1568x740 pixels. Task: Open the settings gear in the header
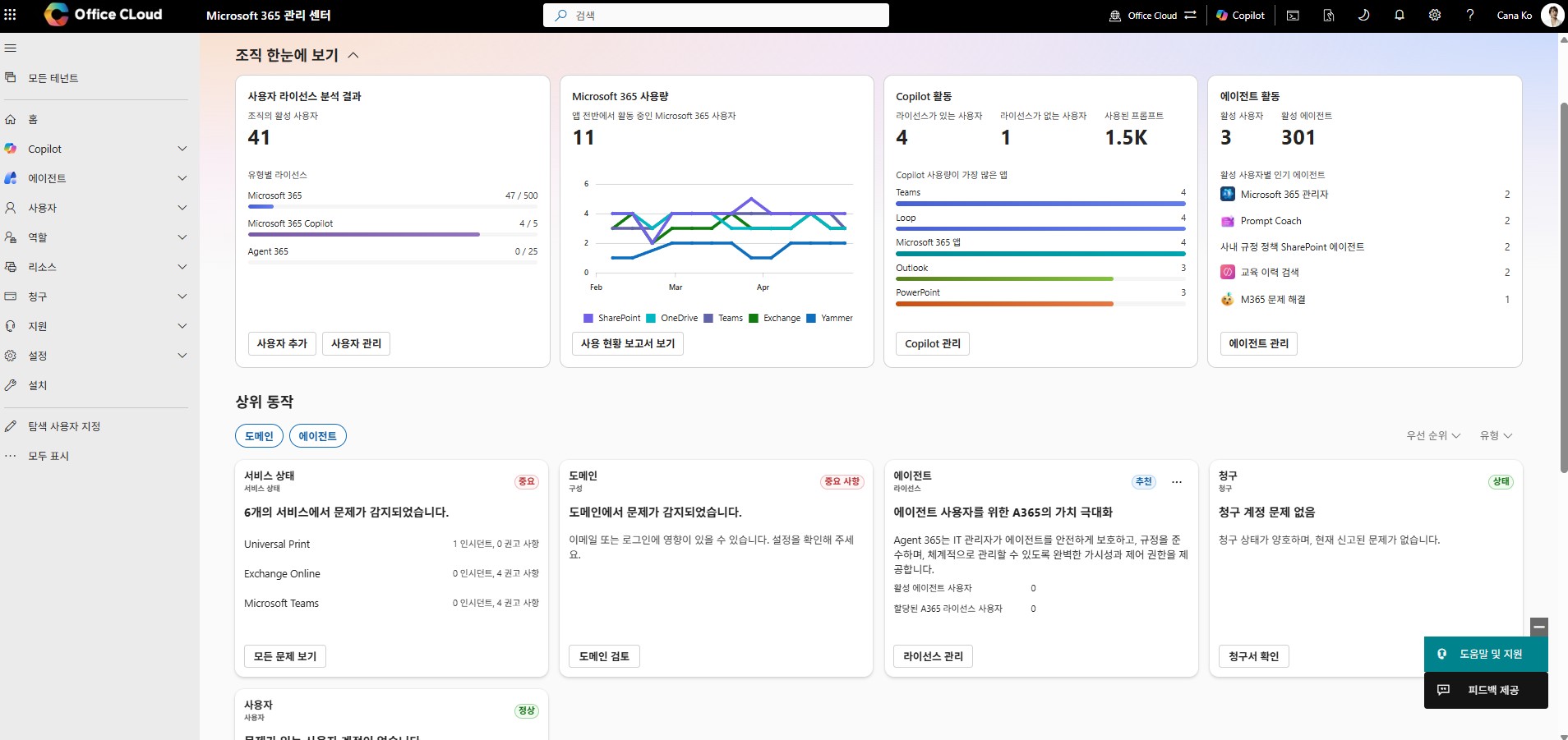(x=1435, y=15)
